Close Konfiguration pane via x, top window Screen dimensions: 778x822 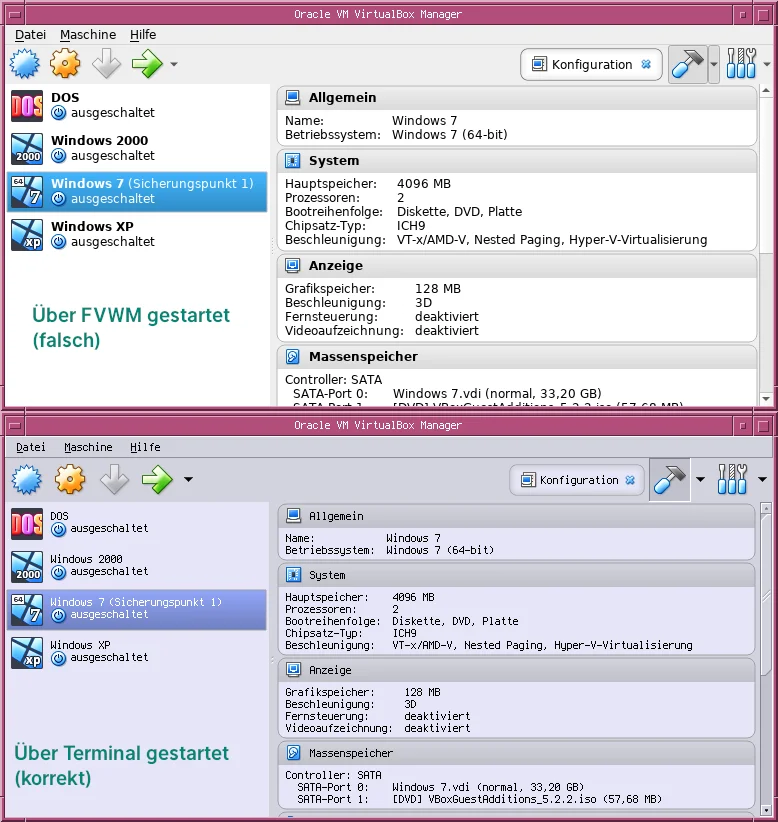point(646,64)
